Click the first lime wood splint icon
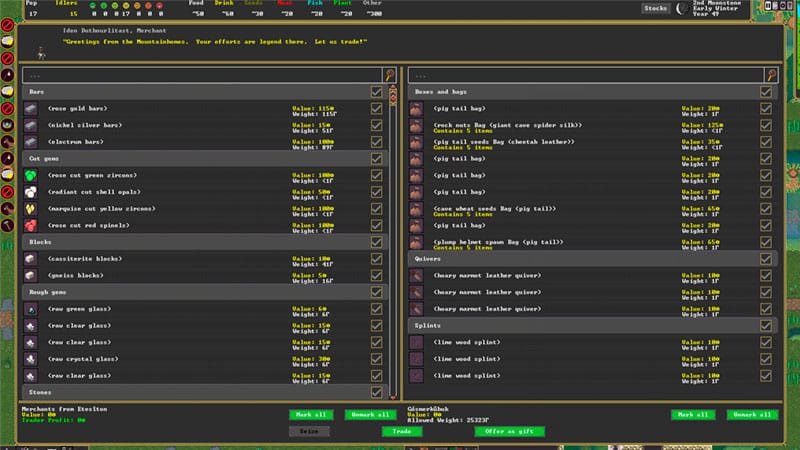The height and width of the screenshot is (450, 800). pyautogui.click(x=416, y=342)
